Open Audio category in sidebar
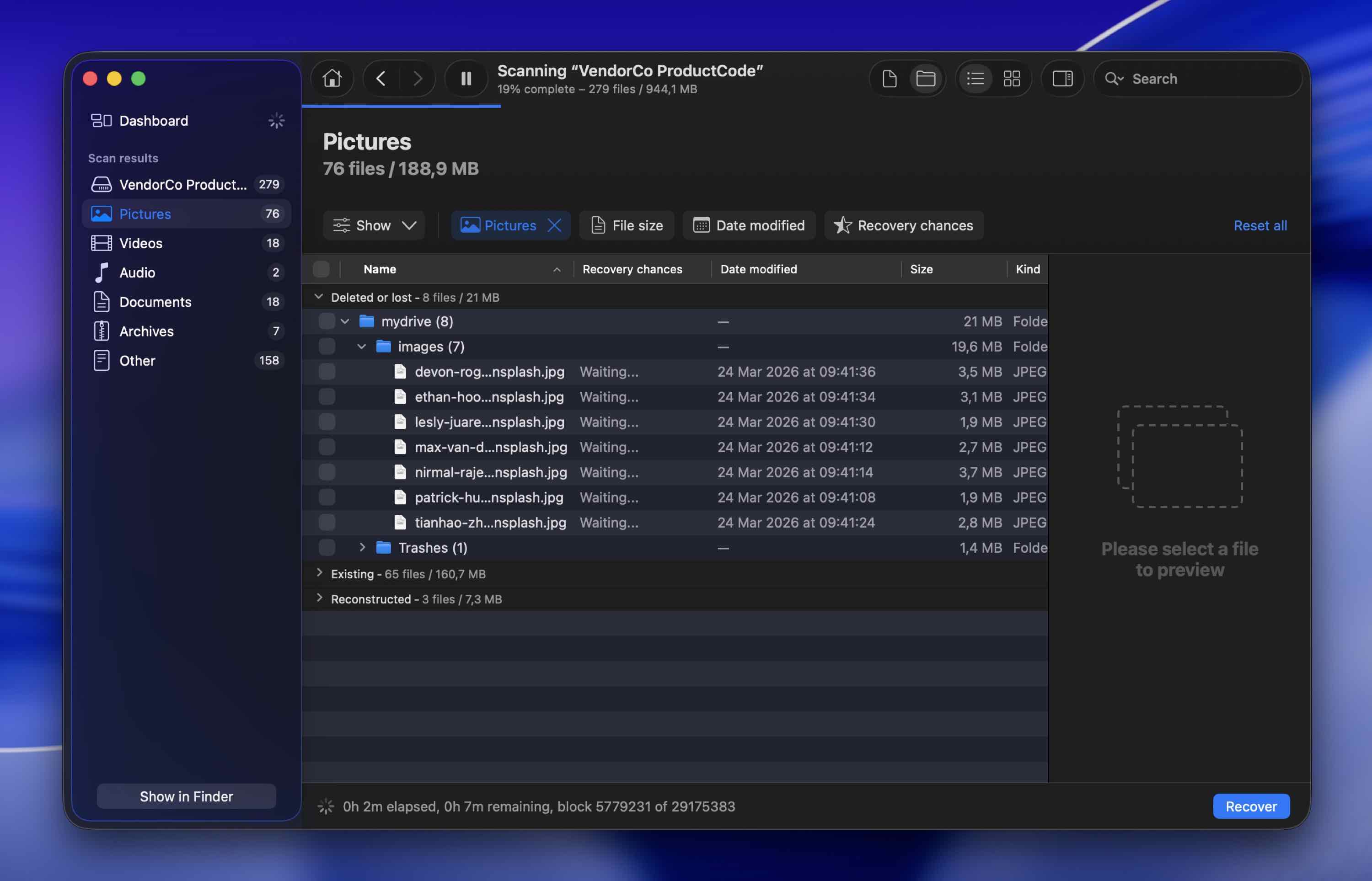 (187, 272)
